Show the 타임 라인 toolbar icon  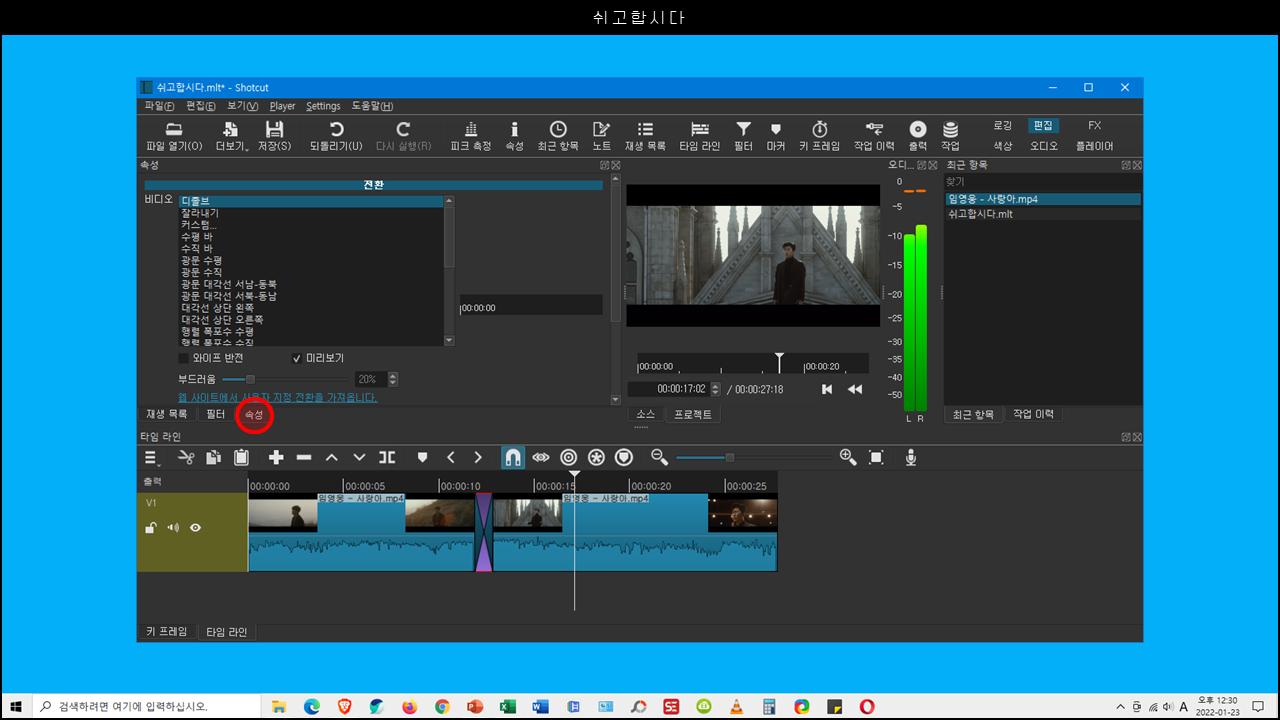click(x=699, y=137)
